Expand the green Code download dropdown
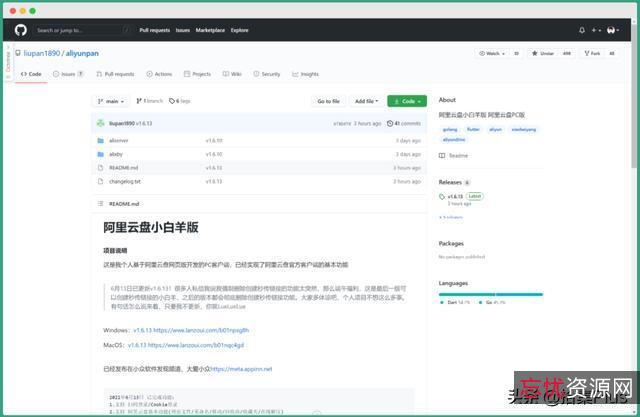640x417 pixels. point(407,101)
